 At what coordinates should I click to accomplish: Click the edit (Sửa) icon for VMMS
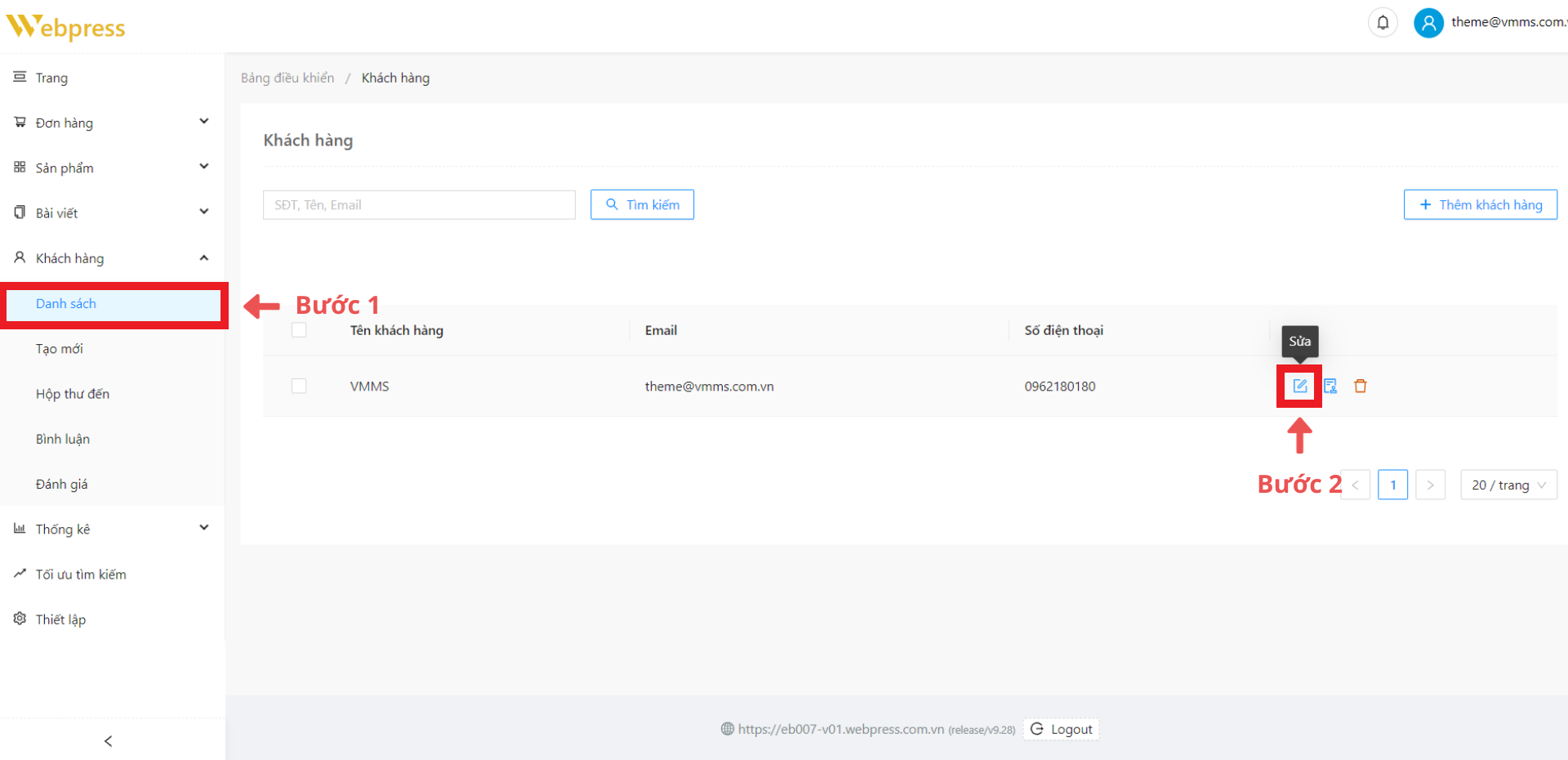pyautogui.click(x=1299, y=386)
